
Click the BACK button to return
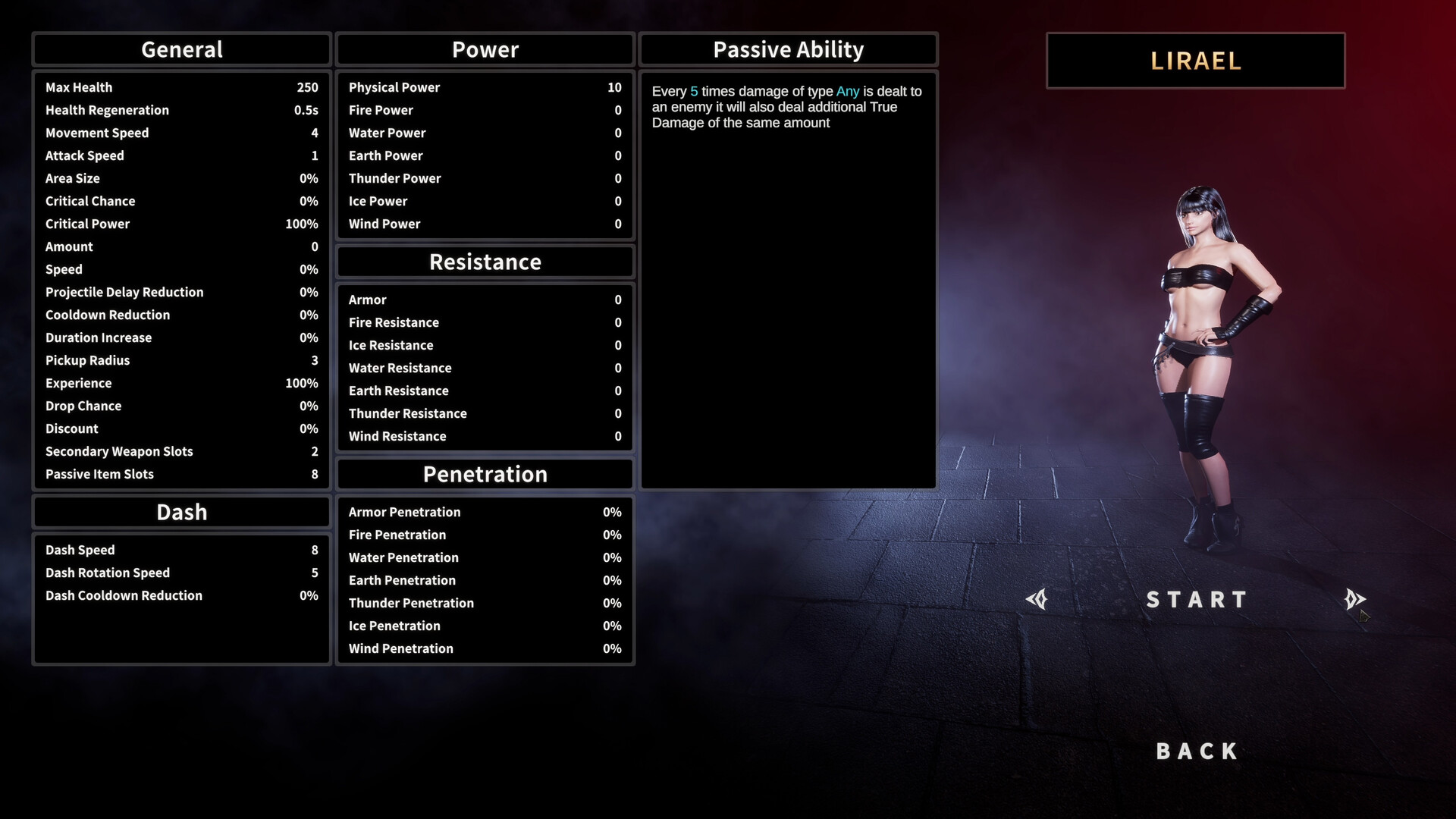(1197, 751)
